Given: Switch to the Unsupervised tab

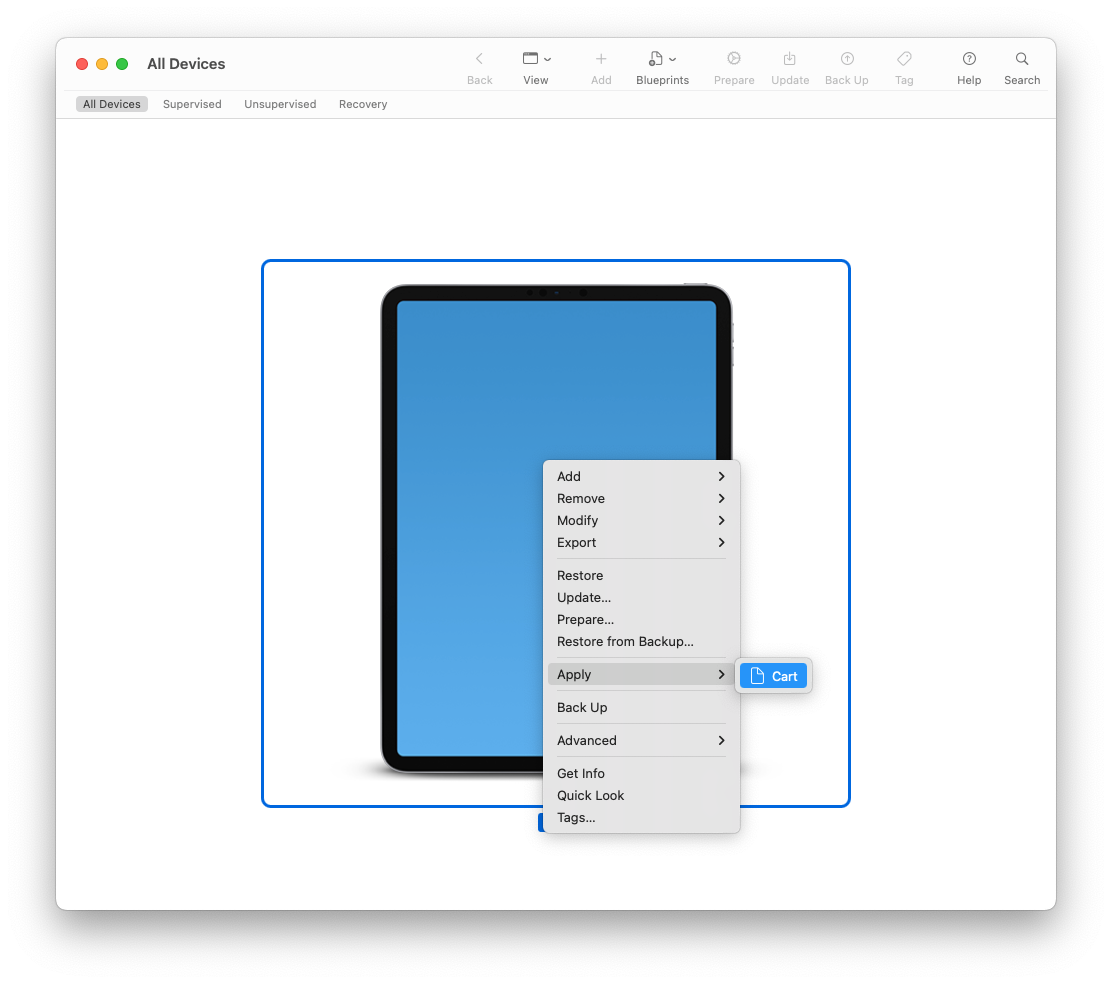Looking at the screenshot, I should coord(280,104).
